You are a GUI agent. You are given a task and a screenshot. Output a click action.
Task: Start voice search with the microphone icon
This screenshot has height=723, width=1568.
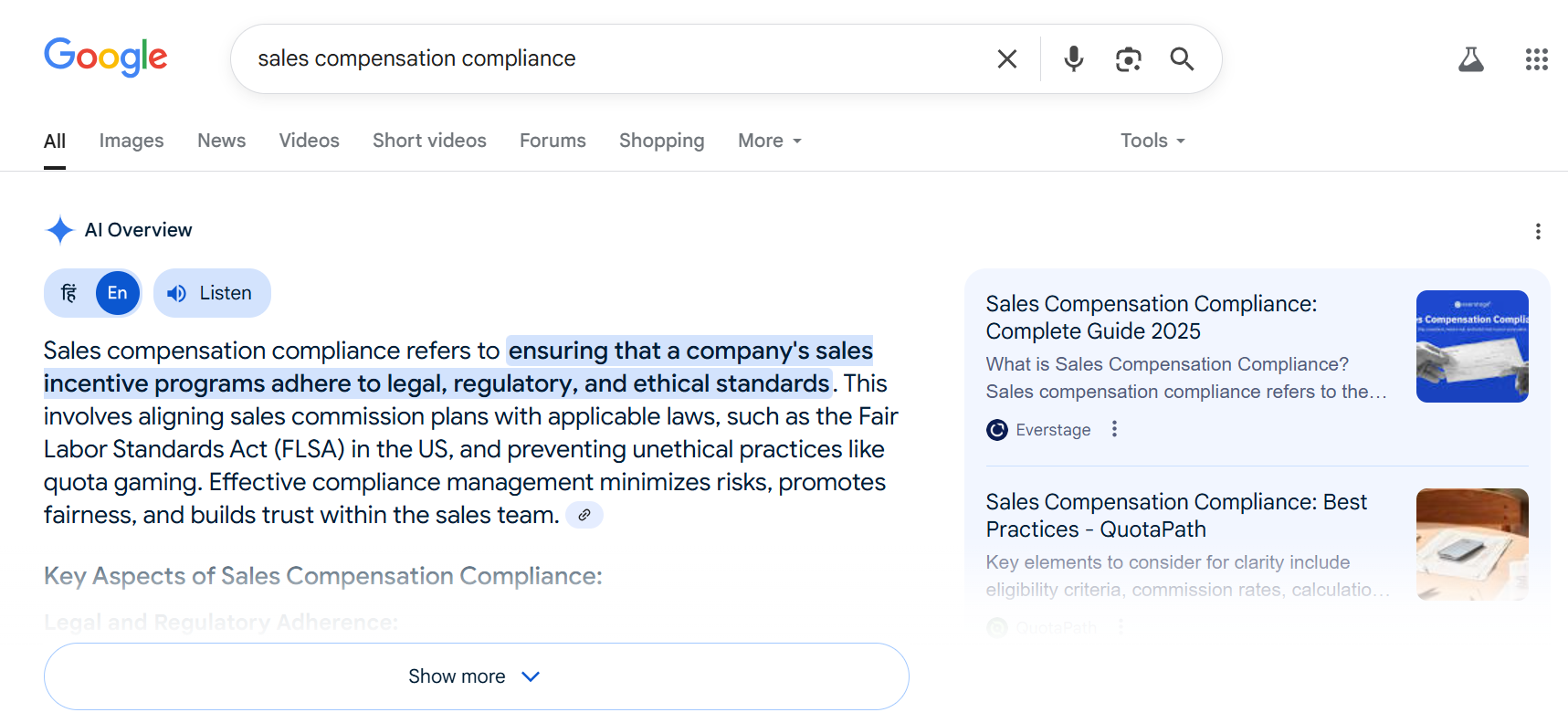[x=1074, y=59]
